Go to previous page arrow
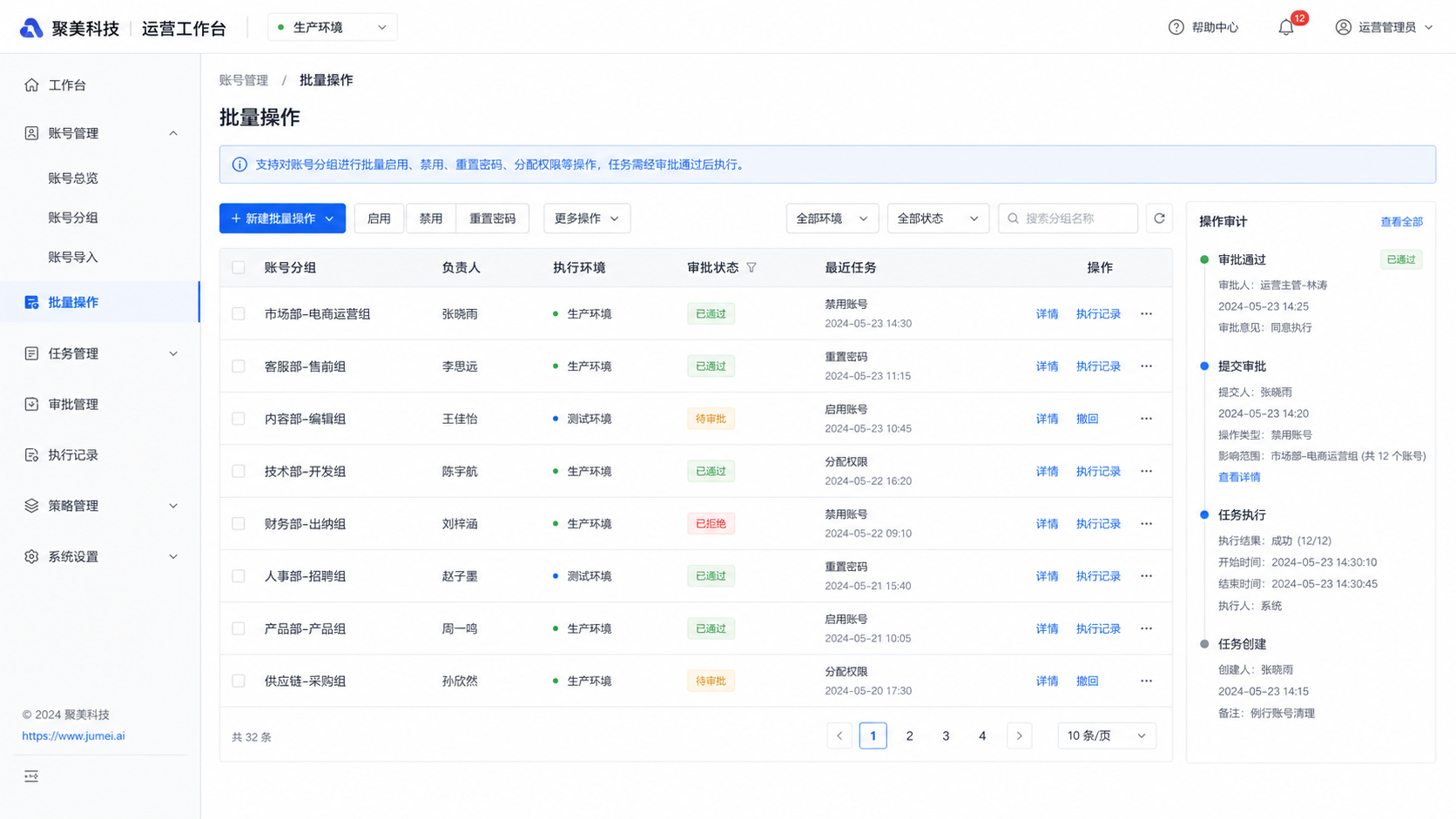The width and height of the screenshot is (1456, 819). tap(839, 736)
